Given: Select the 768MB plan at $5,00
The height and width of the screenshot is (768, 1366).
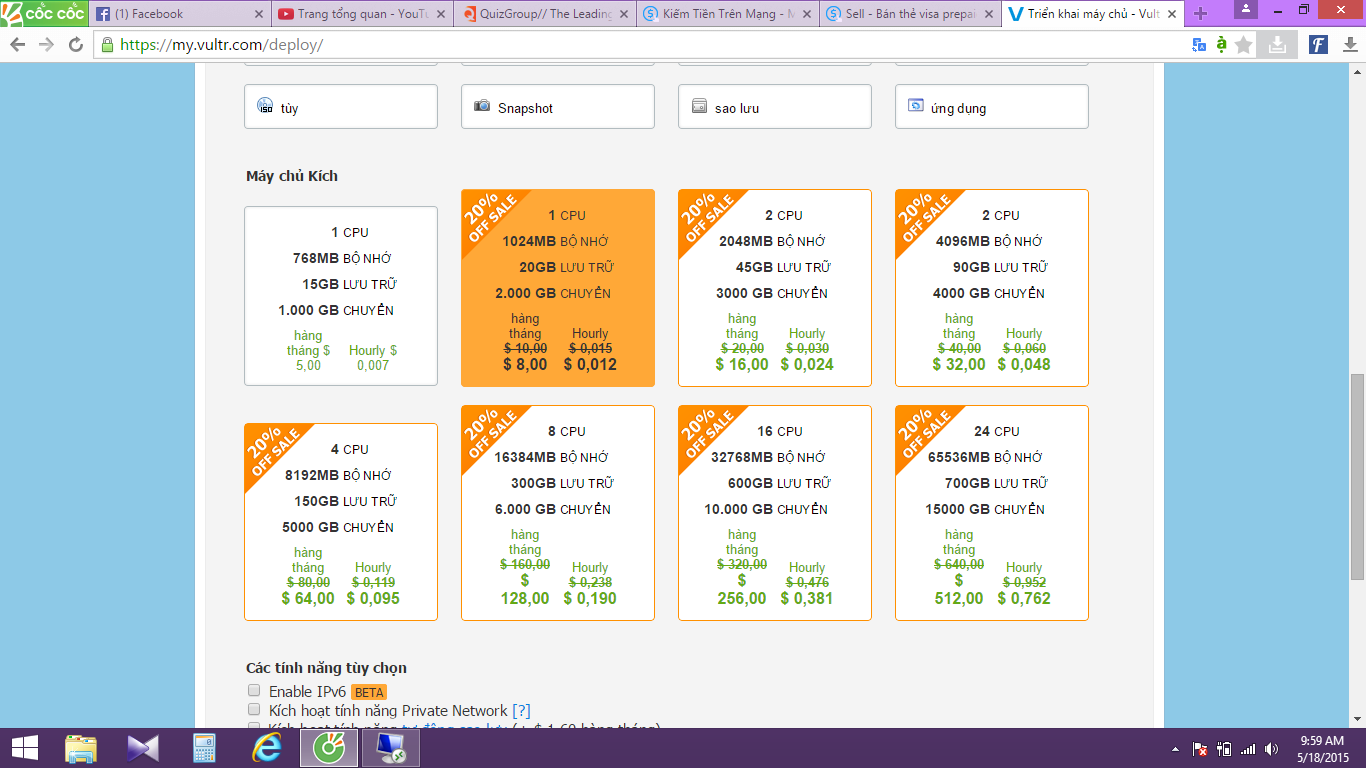Looking at the screenshot, I should point(341,296).
